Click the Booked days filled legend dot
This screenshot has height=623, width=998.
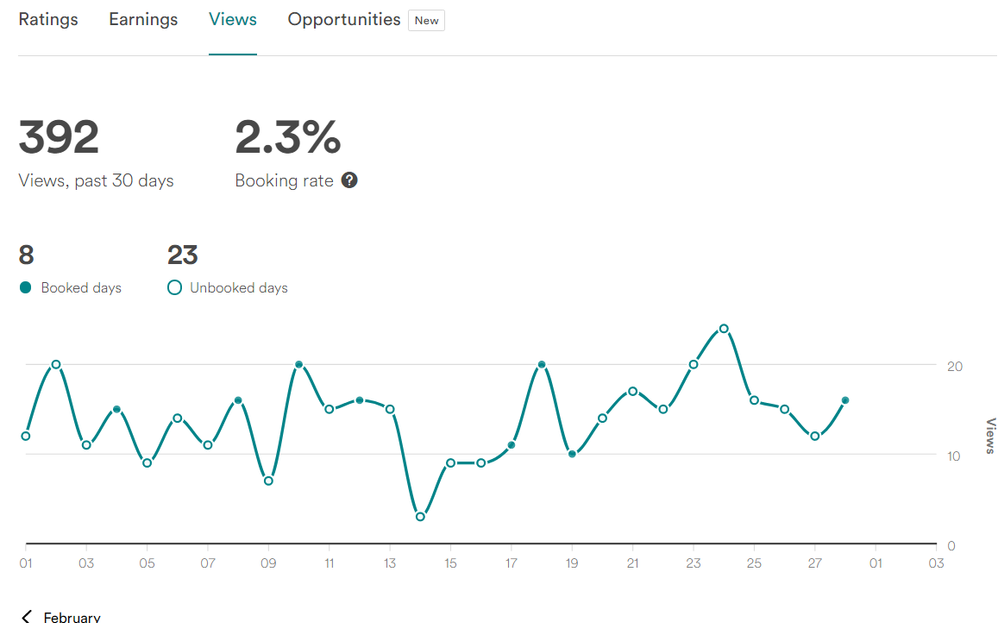pyautogui.click(x=25, y=288)
